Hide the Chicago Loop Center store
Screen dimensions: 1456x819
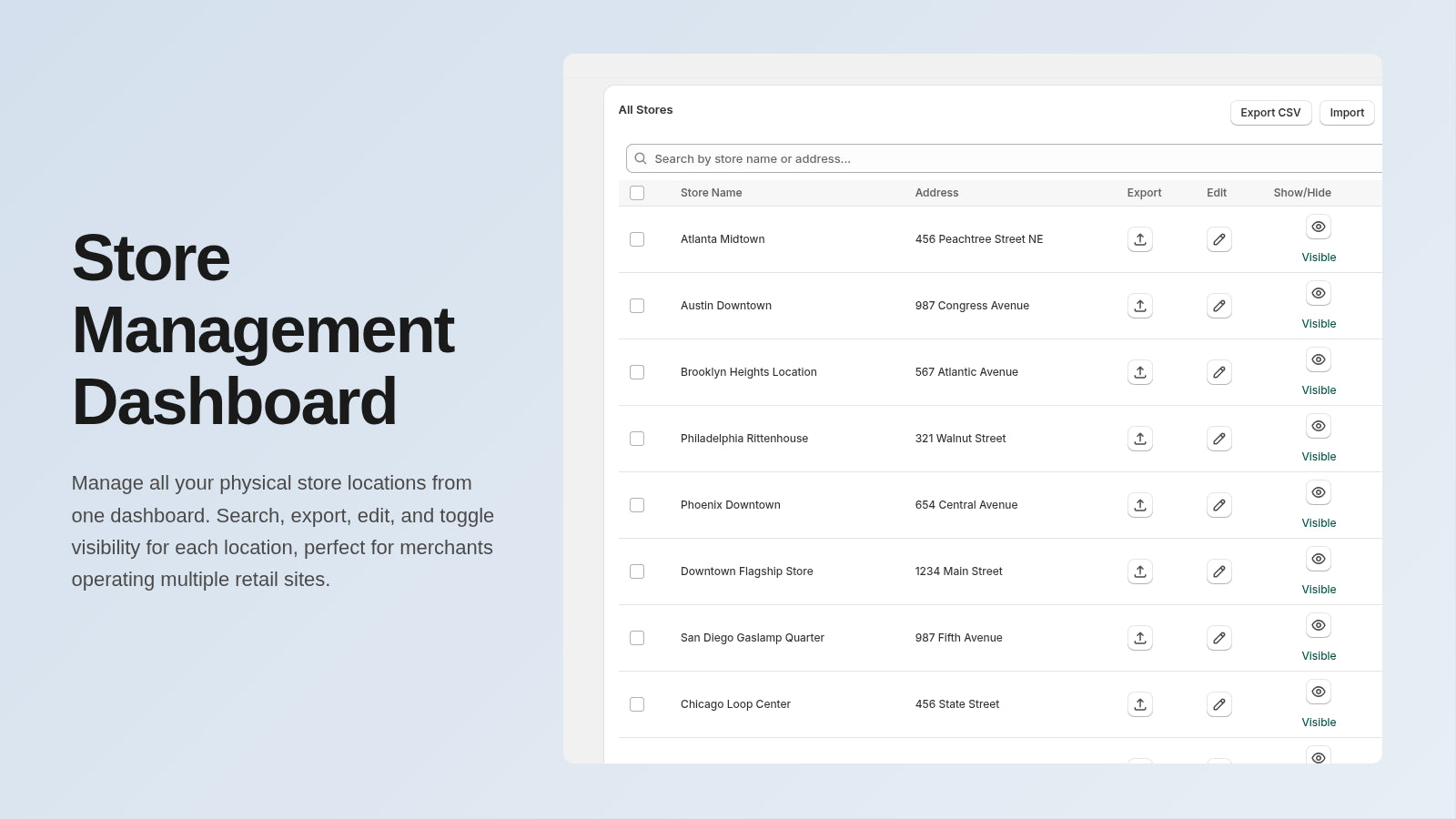click(x=1319, y=692)
